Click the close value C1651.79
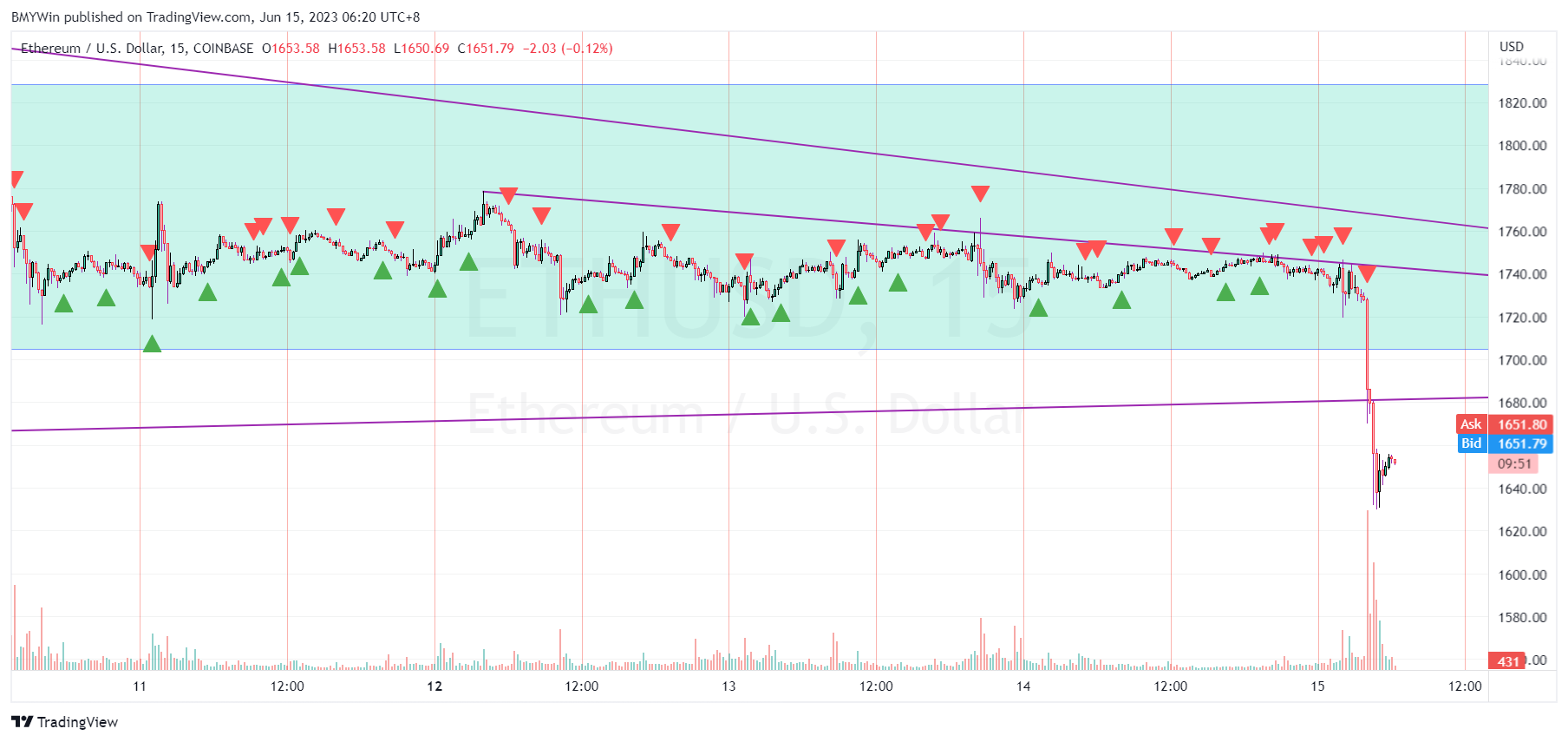This screenshot has height=742, width=1568. [x=486, y=49]
